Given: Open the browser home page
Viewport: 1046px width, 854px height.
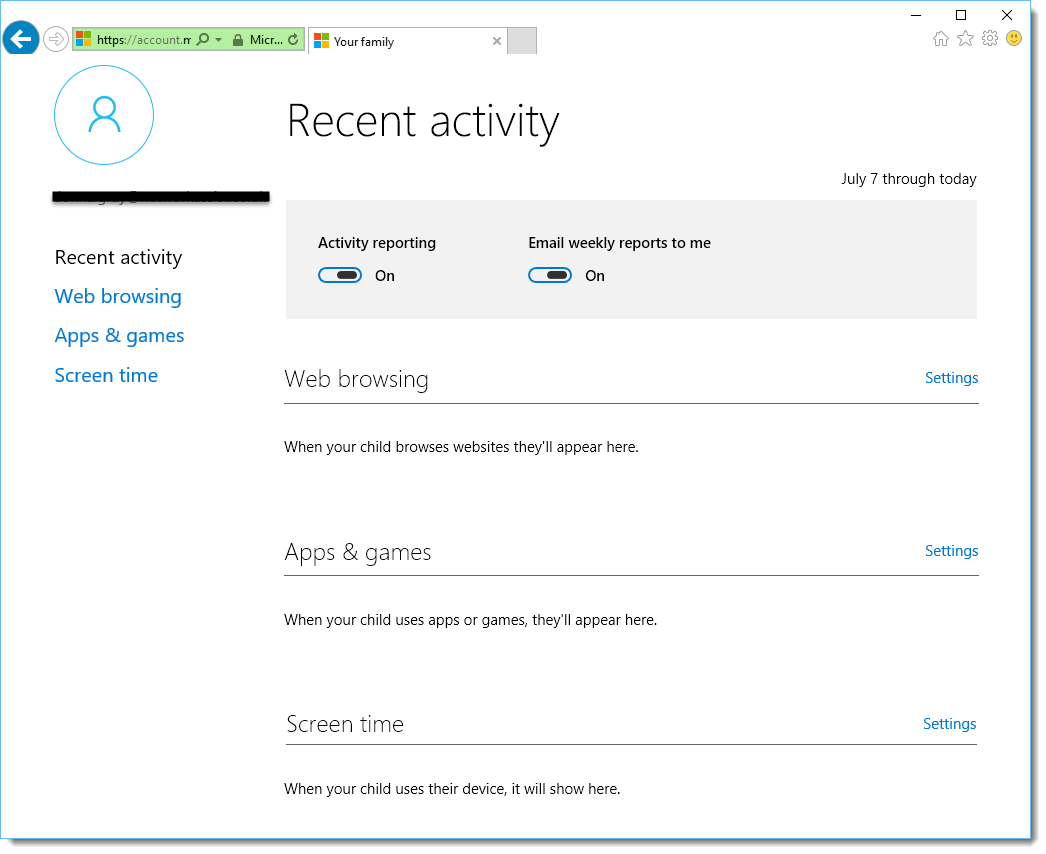Looking at the screenshot, I should [941, 38].
